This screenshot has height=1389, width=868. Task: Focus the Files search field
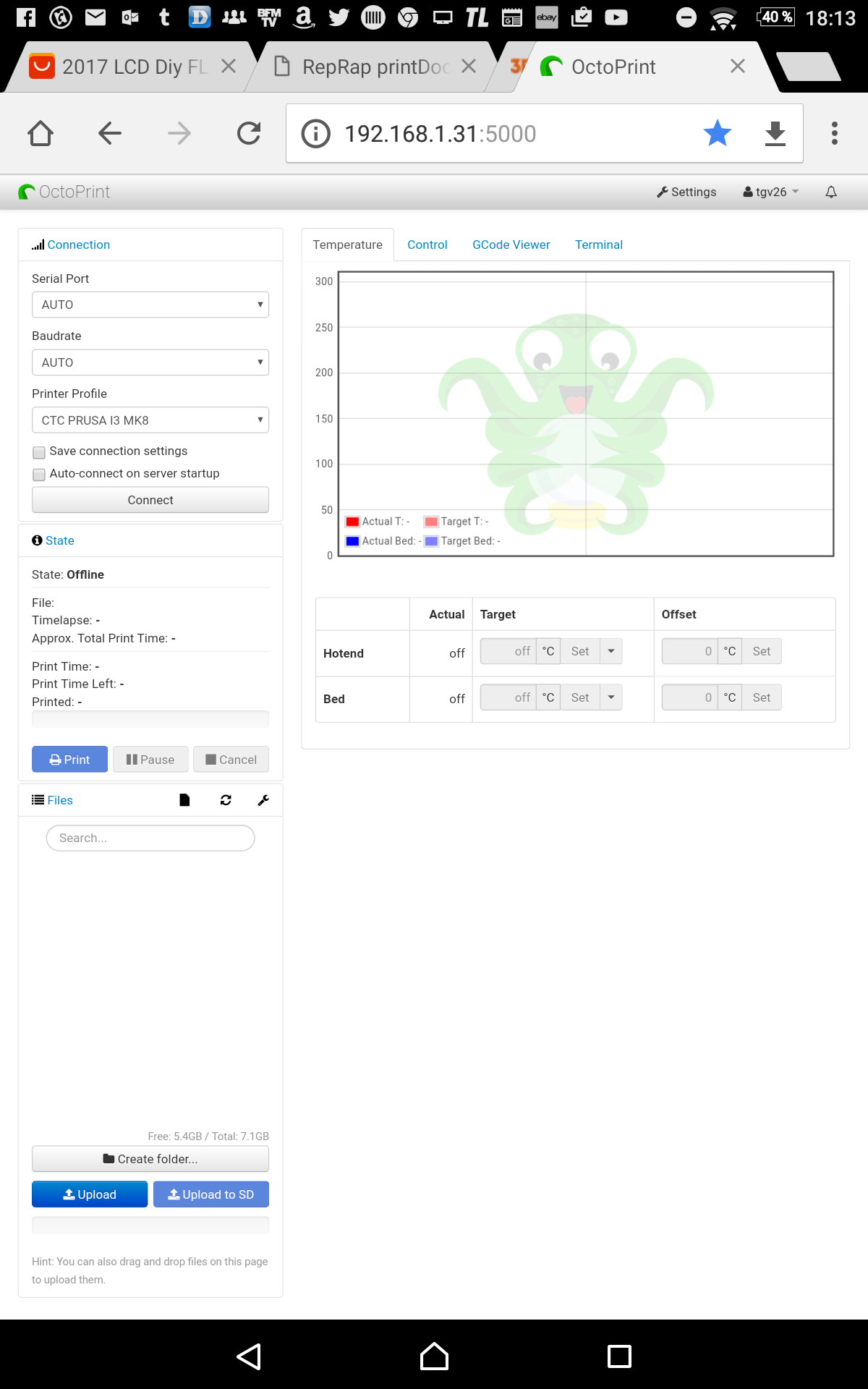(150, 838)
